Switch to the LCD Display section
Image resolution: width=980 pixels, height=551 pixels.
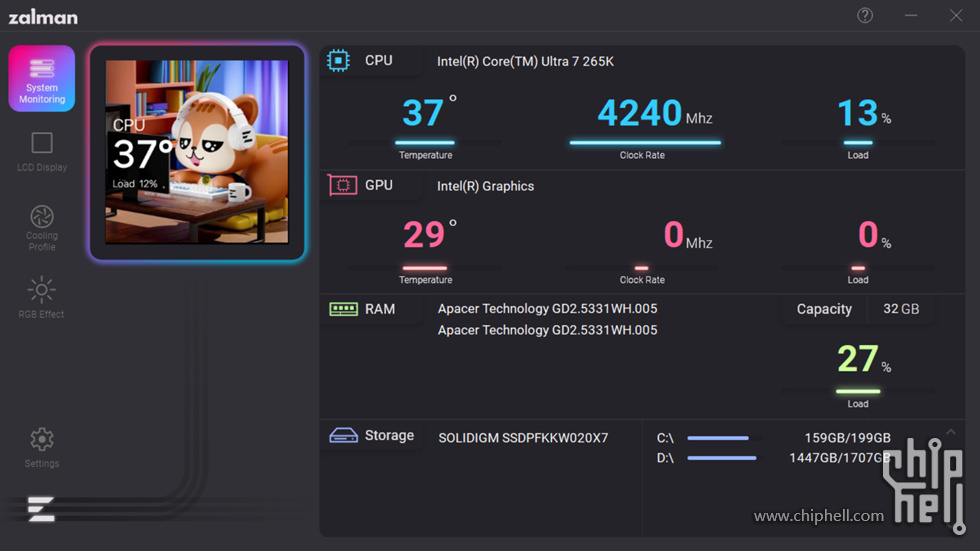coord(42,152)
